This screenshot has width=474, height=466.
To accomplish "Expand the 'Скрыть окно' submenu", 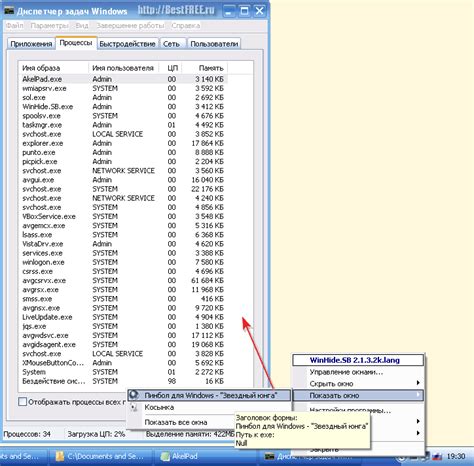I will click(358, 383).
